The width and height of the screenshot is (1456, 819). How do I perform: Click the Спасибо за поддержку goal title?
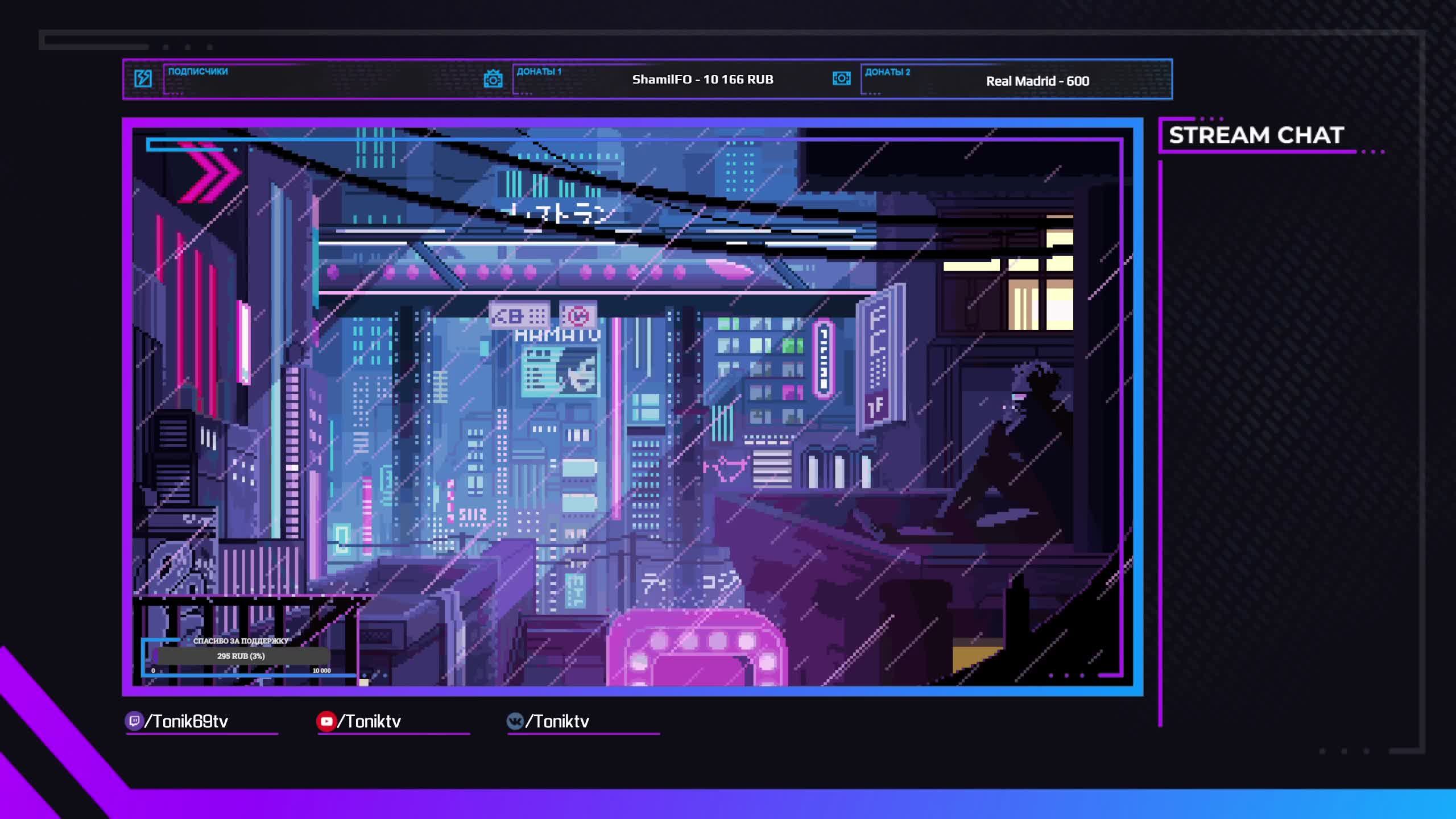click(x=241, y=641)
